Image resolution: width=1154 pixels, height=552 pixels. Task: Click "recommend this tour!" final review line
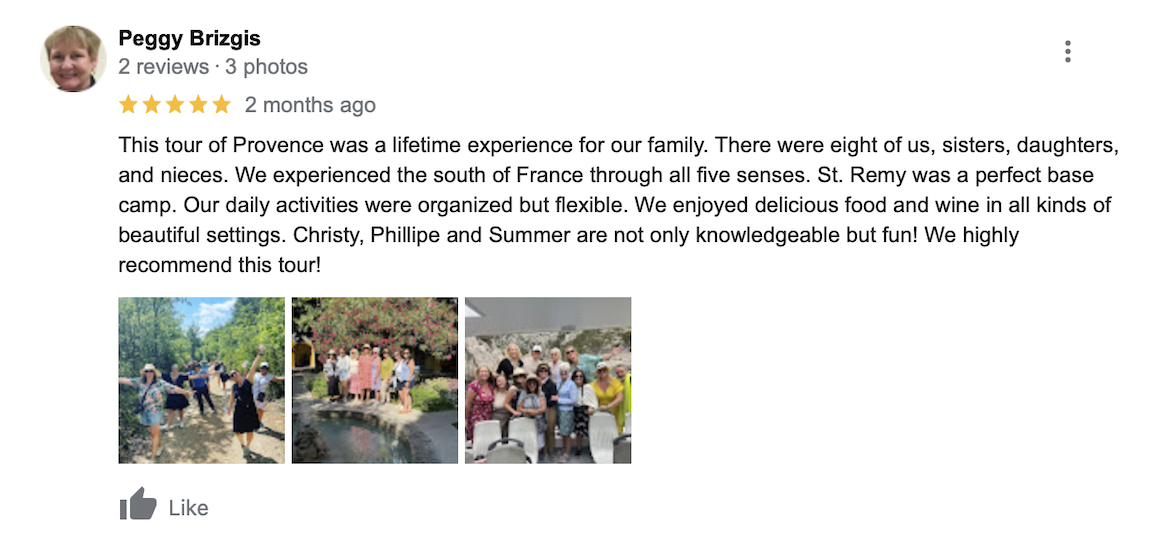pyautogui.click(x=219, y=265)
